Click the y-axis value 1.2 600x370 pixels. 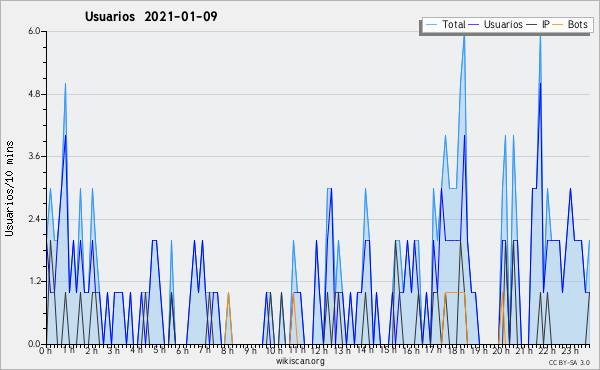(x=34, y=281)
